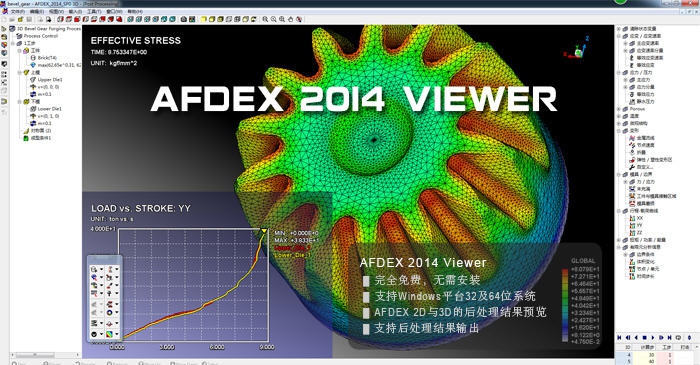Collapse the 上模 tree node
The height and width of the screenshot is (365, 700).
[20, 72]
